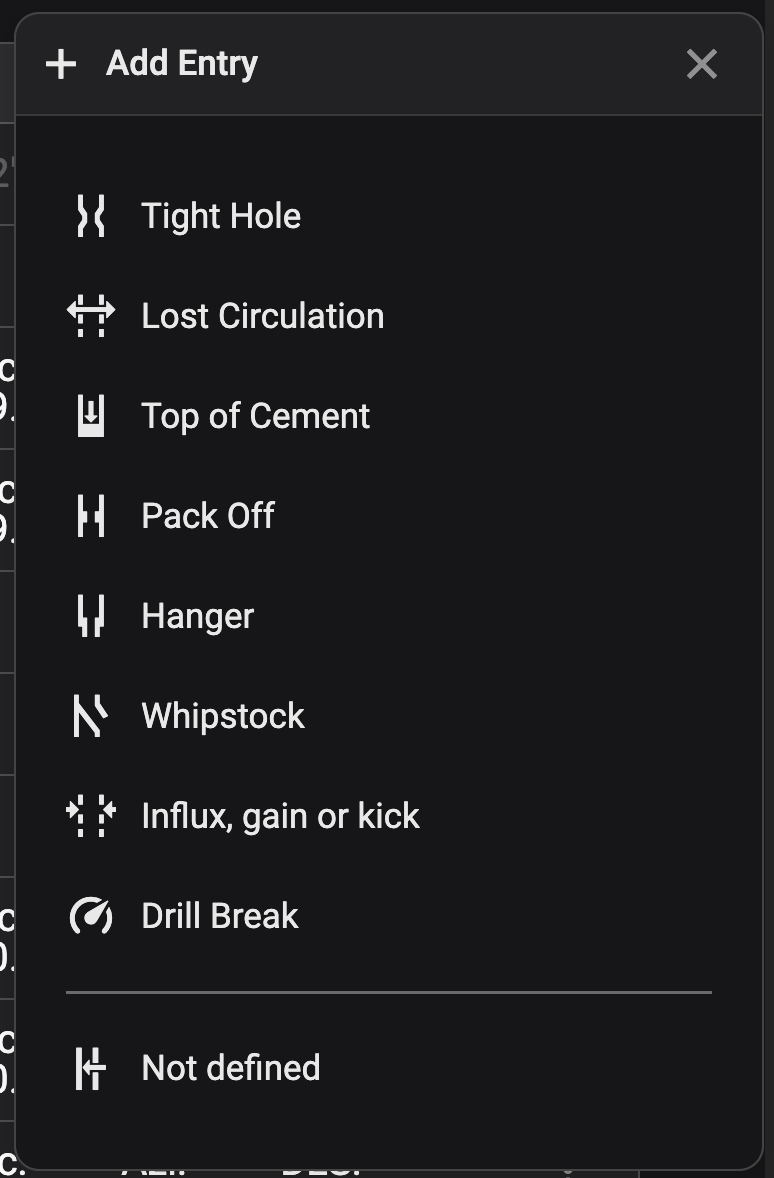This screenshot has height=1178, width=774.
Task: Pick Pack Off from the entry list
Action: point(208,515)
